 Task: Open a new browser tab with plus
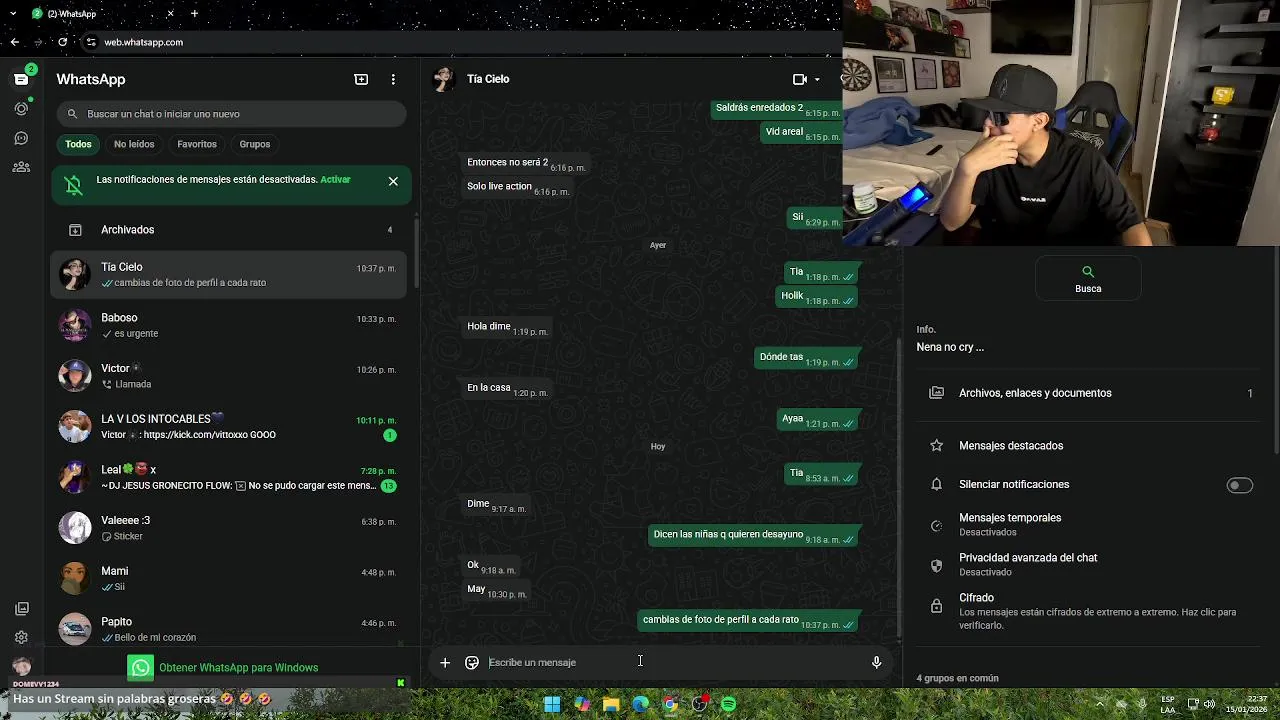(194, 13)
